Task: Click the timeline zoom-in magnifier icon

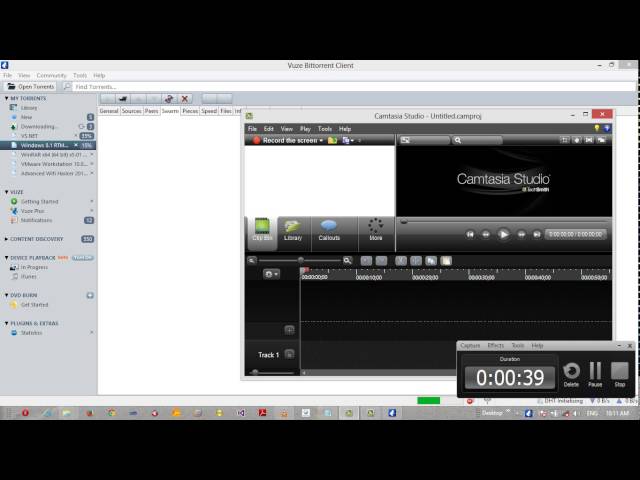Action: pyautogui.click(x=347, y=260)
